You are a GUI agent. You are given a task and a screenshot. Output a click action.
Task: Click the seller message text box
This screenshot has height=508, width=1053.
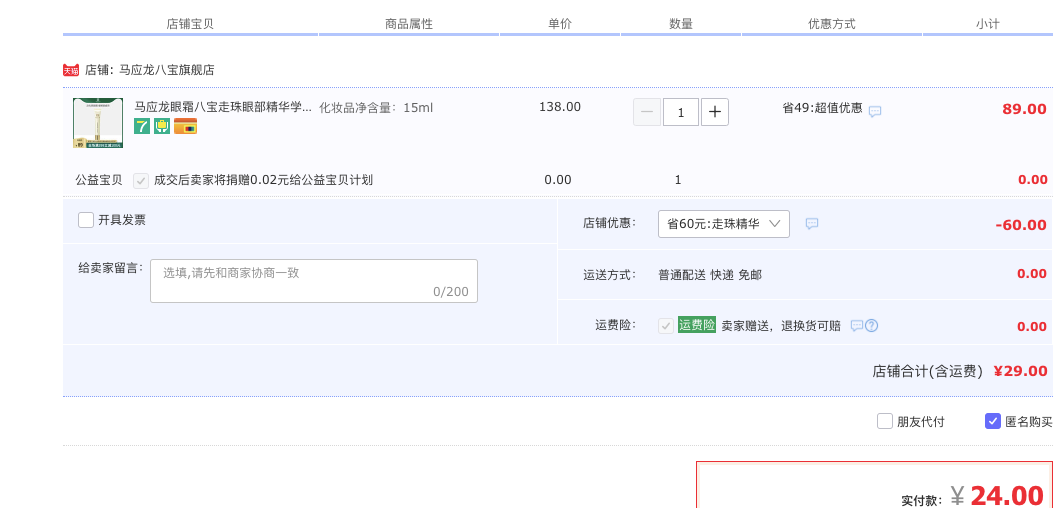(x=314, y=281)
